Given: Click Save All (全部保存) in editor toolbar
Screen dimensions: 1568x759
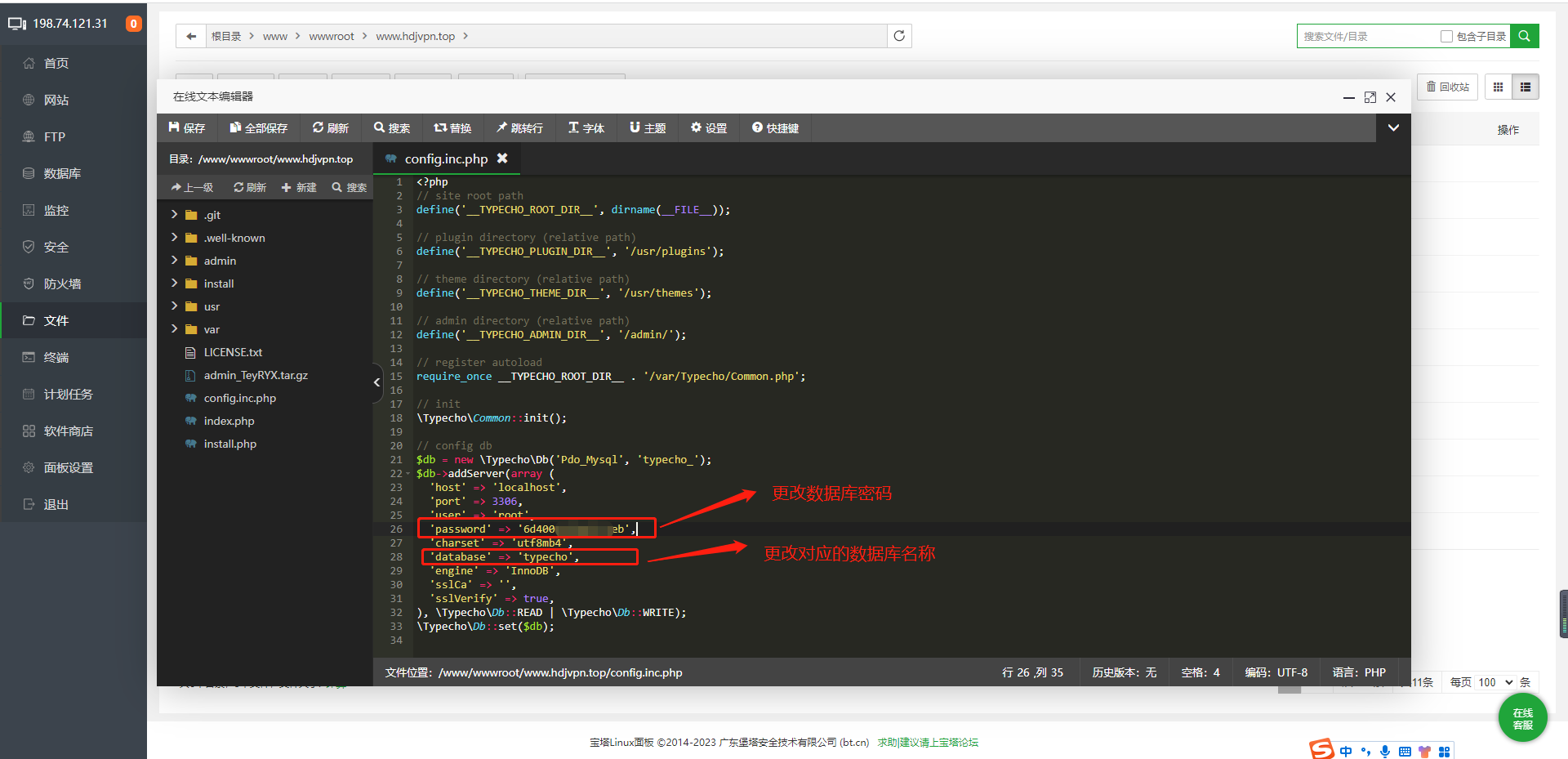Looking at the screenshot, I should click(x=258, y=127).
